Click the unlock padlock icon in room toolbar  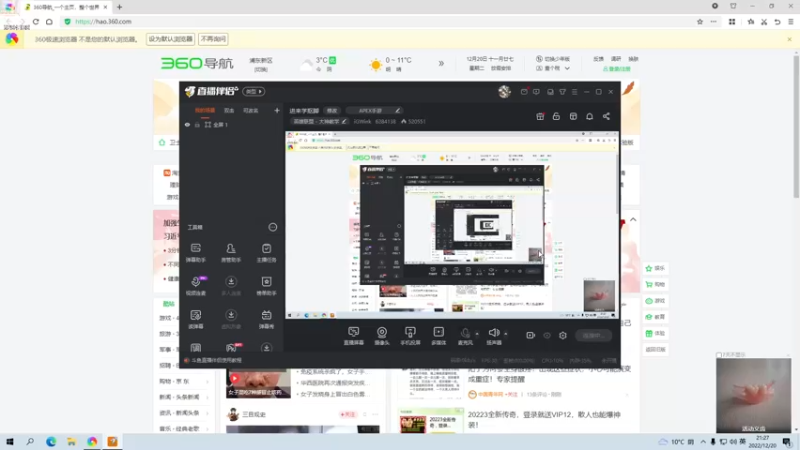coord(556,116)
